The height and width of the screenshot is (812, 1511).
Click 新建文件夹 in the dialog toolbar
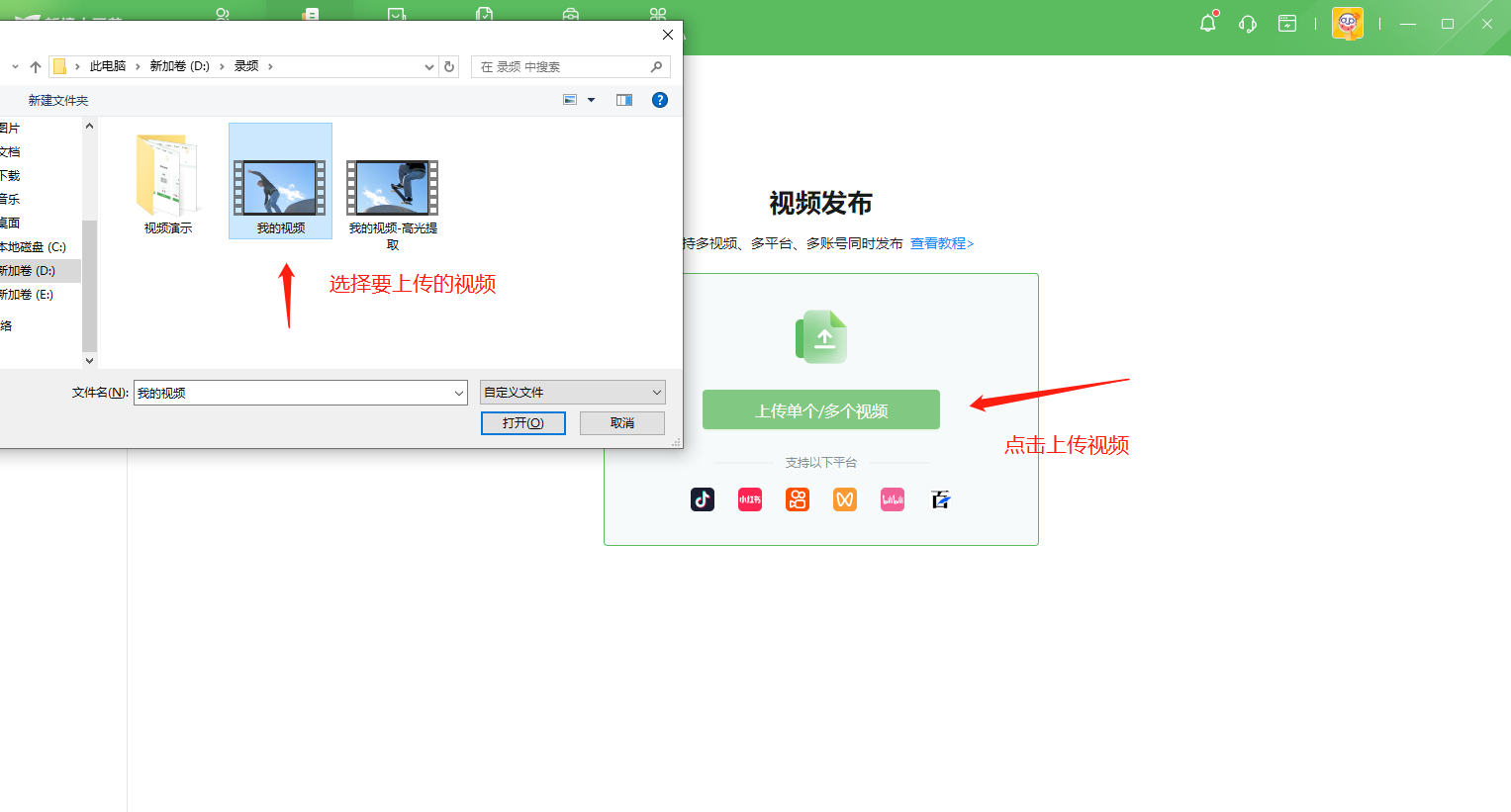tap(58, 100)
